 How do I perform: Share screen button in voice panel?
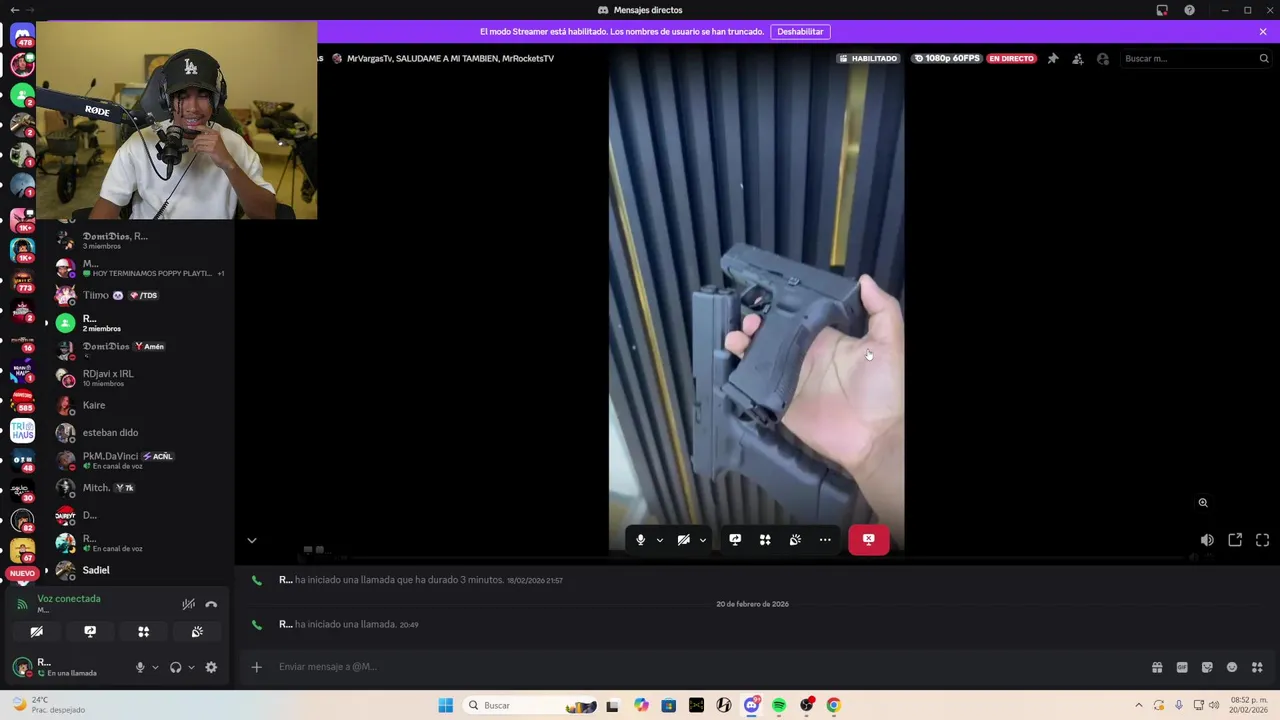click(x=90, y=632)
